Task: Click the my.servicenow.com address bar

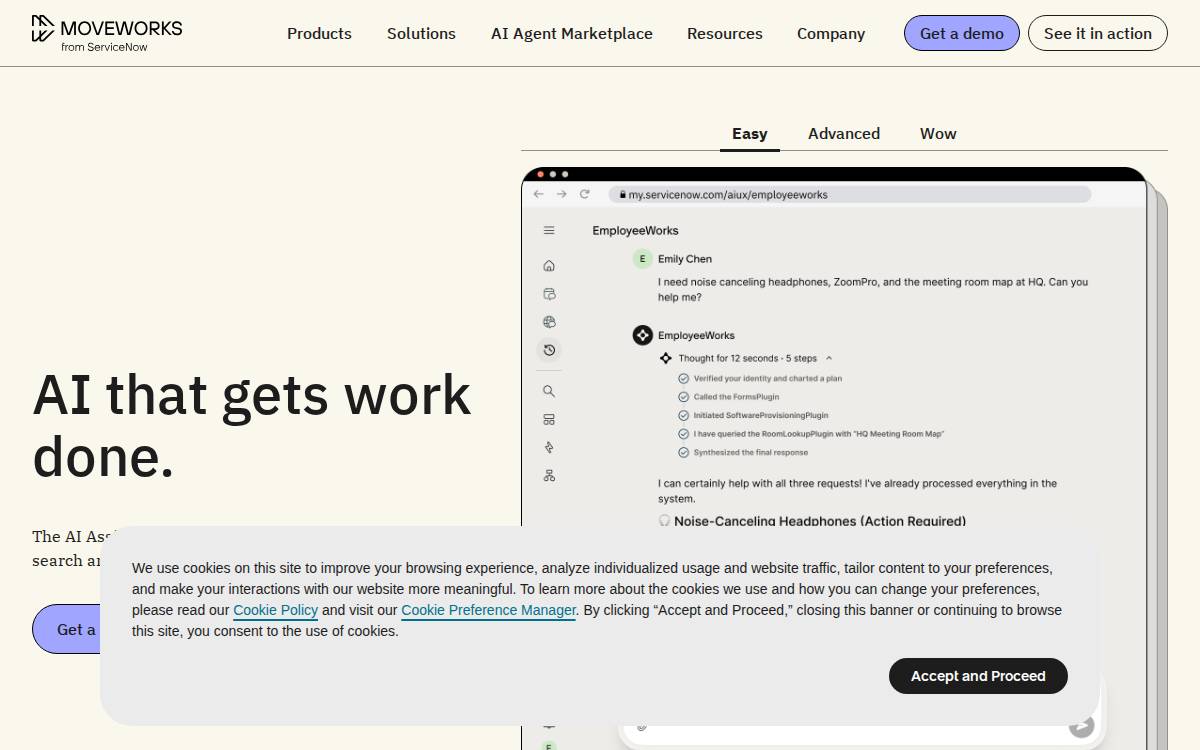Action: (x=850, y=195)
